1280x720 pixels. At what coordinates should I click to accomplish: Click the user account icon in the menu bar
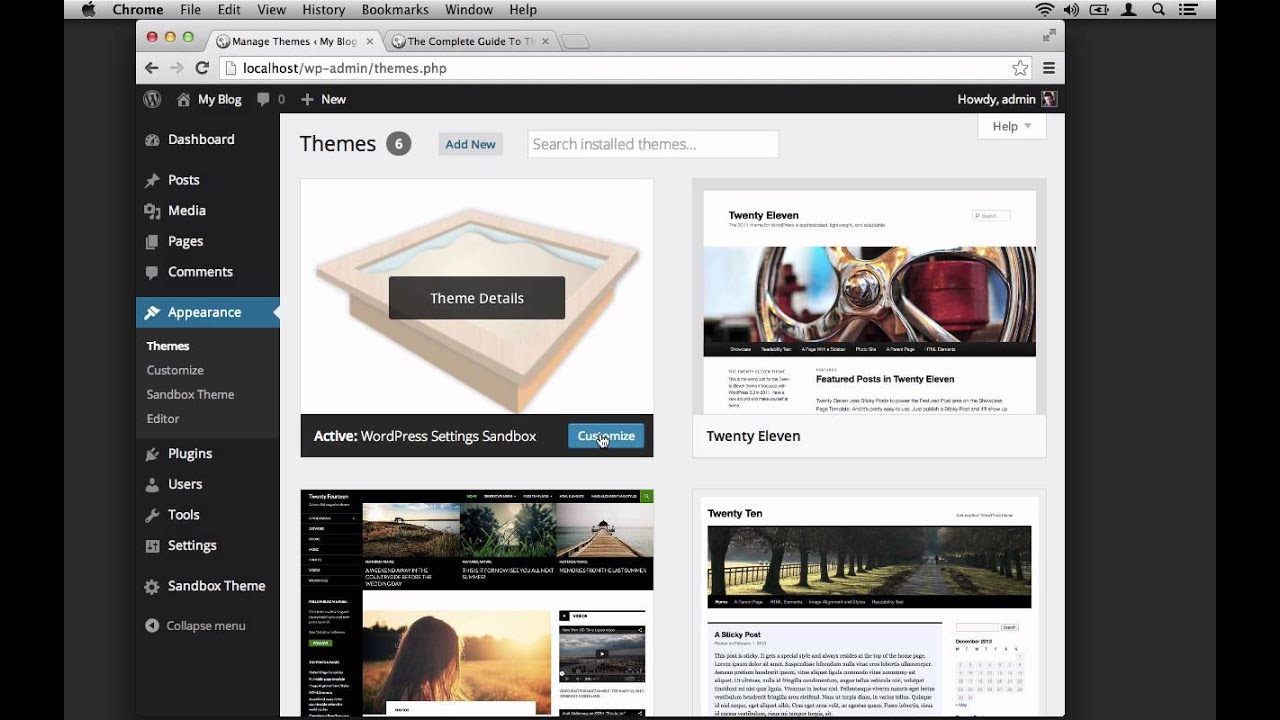(1130, 10)
